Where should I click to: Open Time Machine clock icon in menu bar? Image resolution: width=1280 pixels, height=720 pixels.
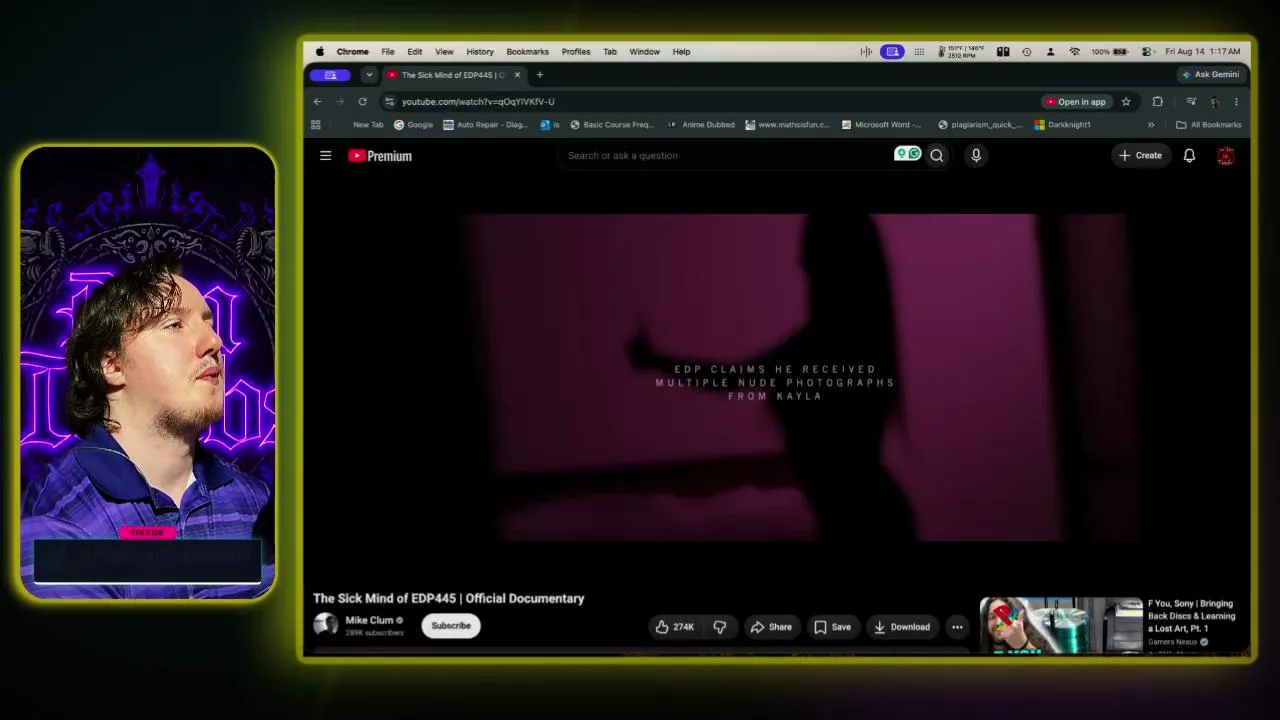(1026, 51)
